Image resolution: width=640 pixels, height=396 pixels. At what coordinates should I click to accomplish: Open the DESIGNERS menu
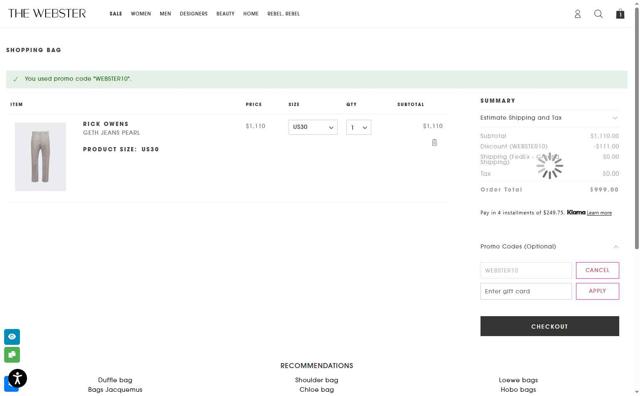[193, 14]
